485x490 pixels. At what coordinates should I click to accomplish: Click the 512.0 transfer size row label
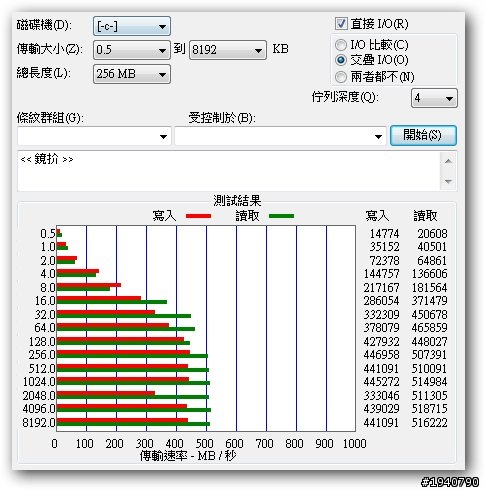coord(42,369)
